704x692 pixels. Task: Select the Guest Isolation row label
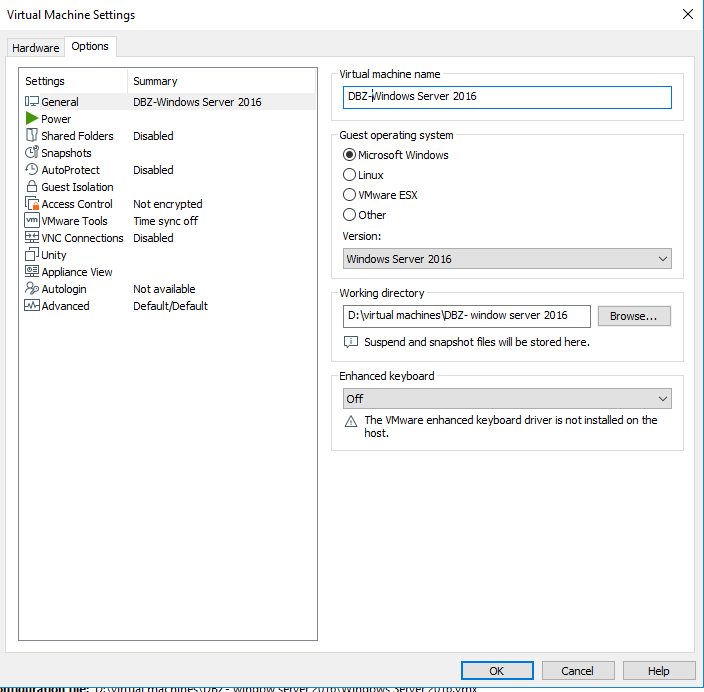click(x=77, y=187)
